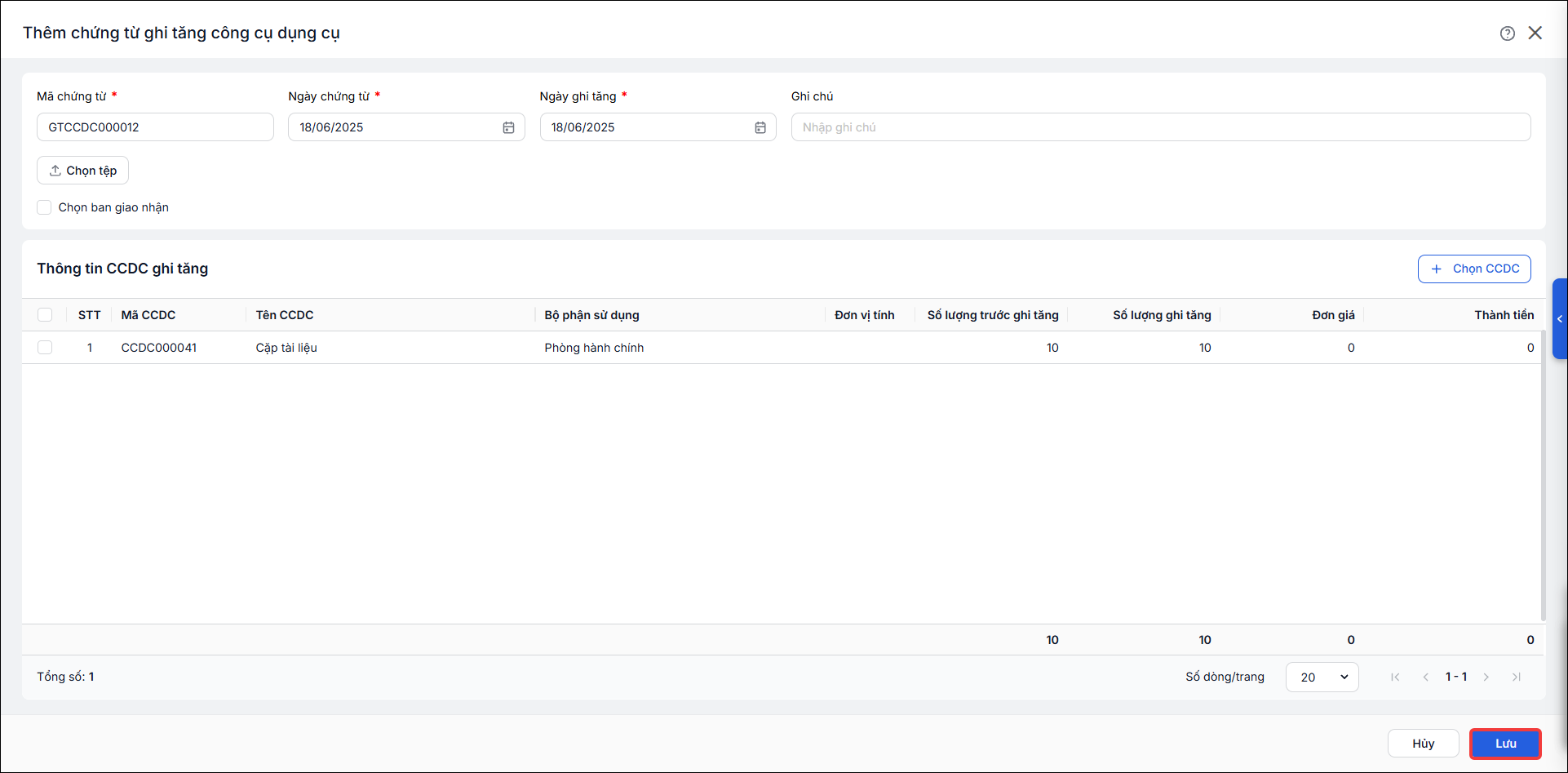Click the 1 - 1 page indicator

point(1456,677)
